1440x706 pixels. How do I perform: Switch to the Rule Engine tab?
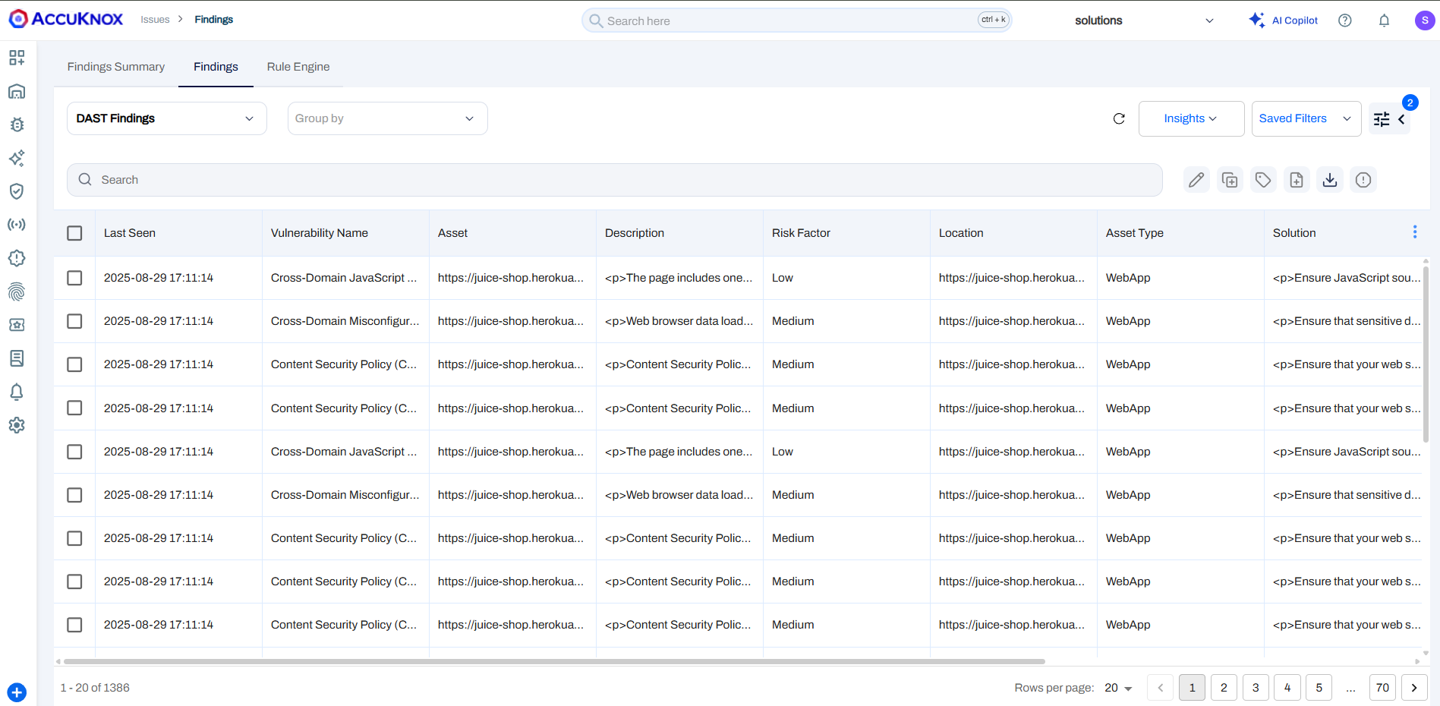298,67
